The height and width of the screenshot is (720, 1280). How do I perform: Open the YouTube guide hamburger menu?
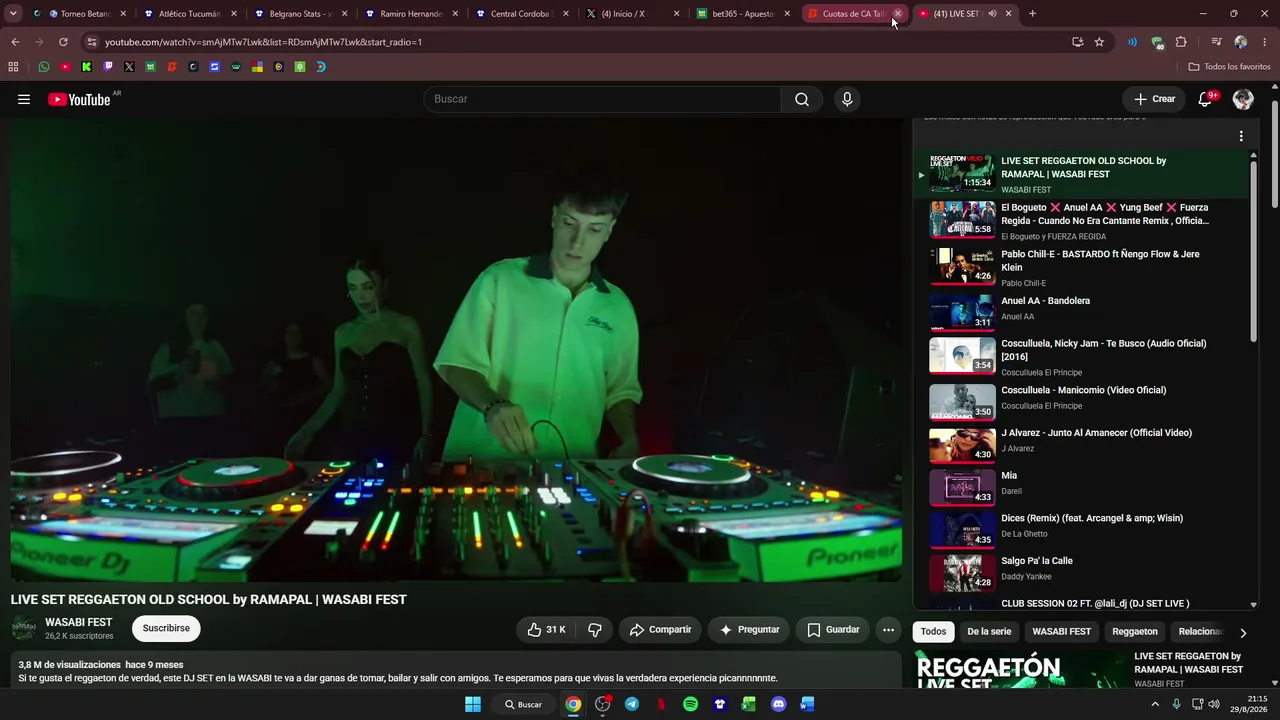point(24,99)
